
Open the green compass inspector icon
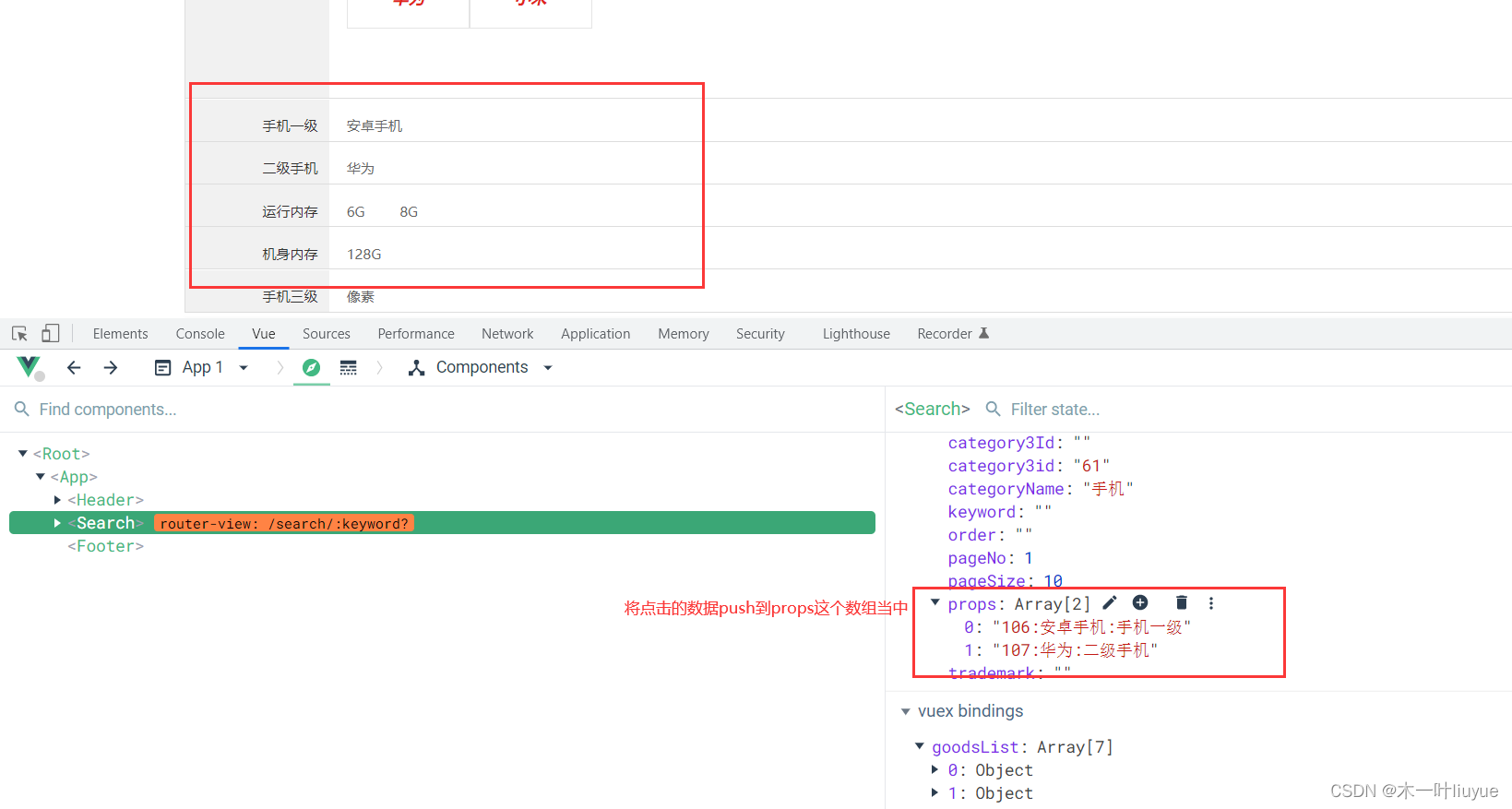(x=312, y=367)
